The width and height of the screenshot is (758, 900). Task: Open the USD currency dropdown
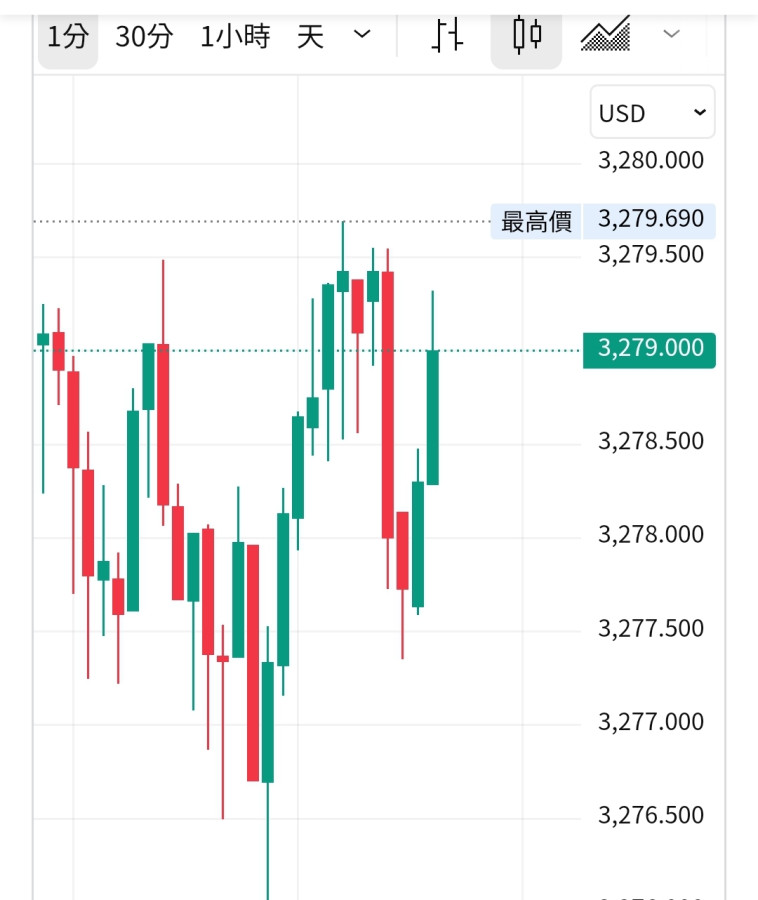[652, 113]
